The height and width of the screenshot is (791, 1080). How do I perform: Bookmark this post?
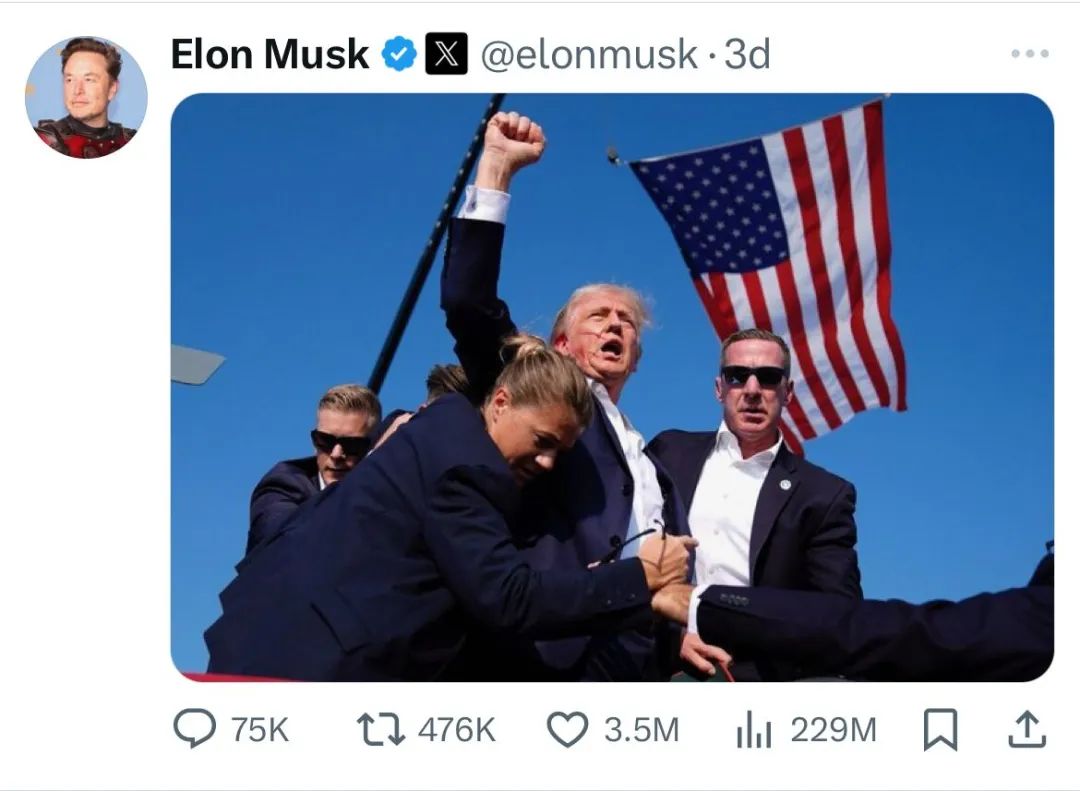pyautogui.click(x=940, y=729)
